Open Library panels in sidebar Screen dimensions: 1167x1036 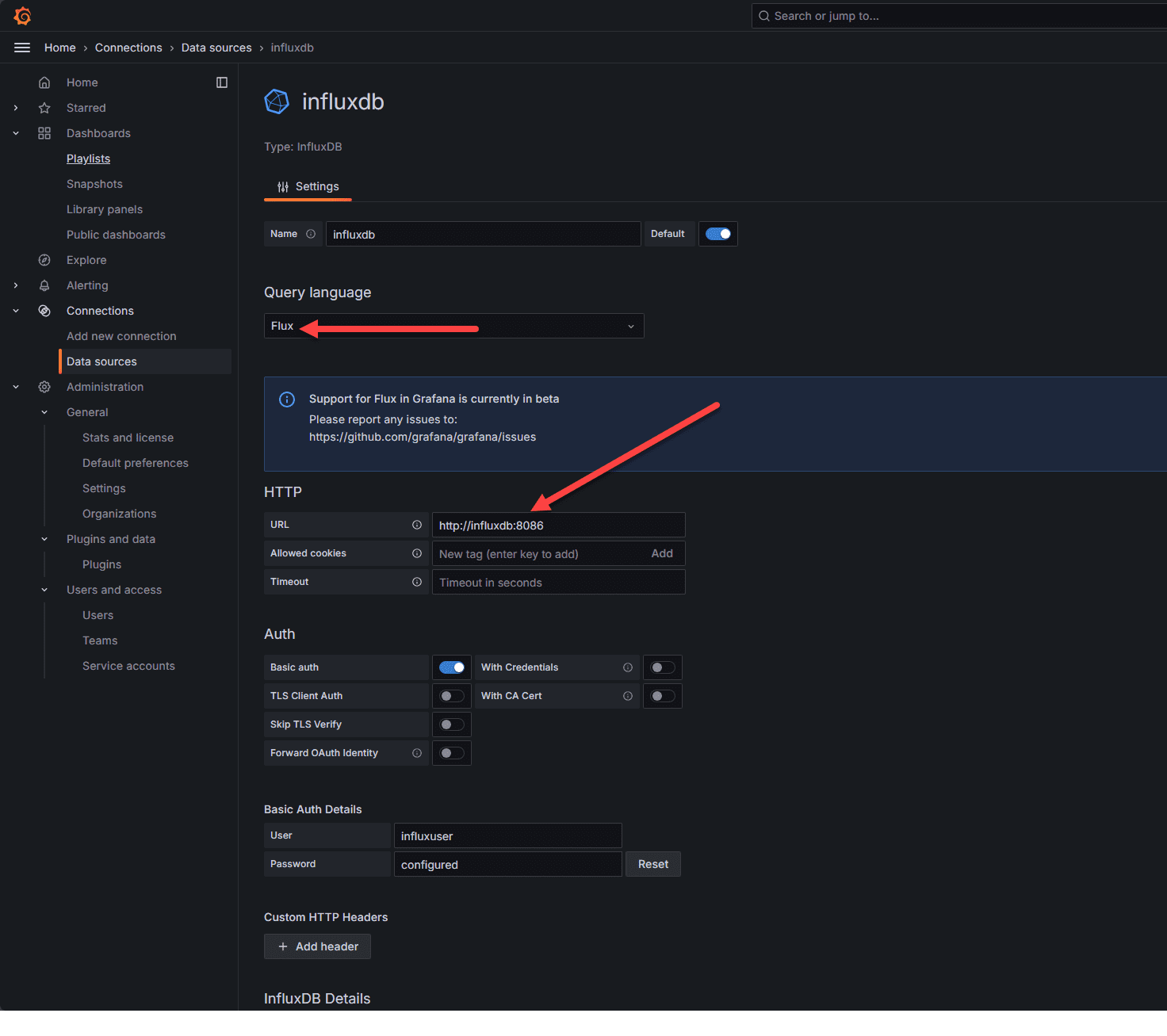105,209
